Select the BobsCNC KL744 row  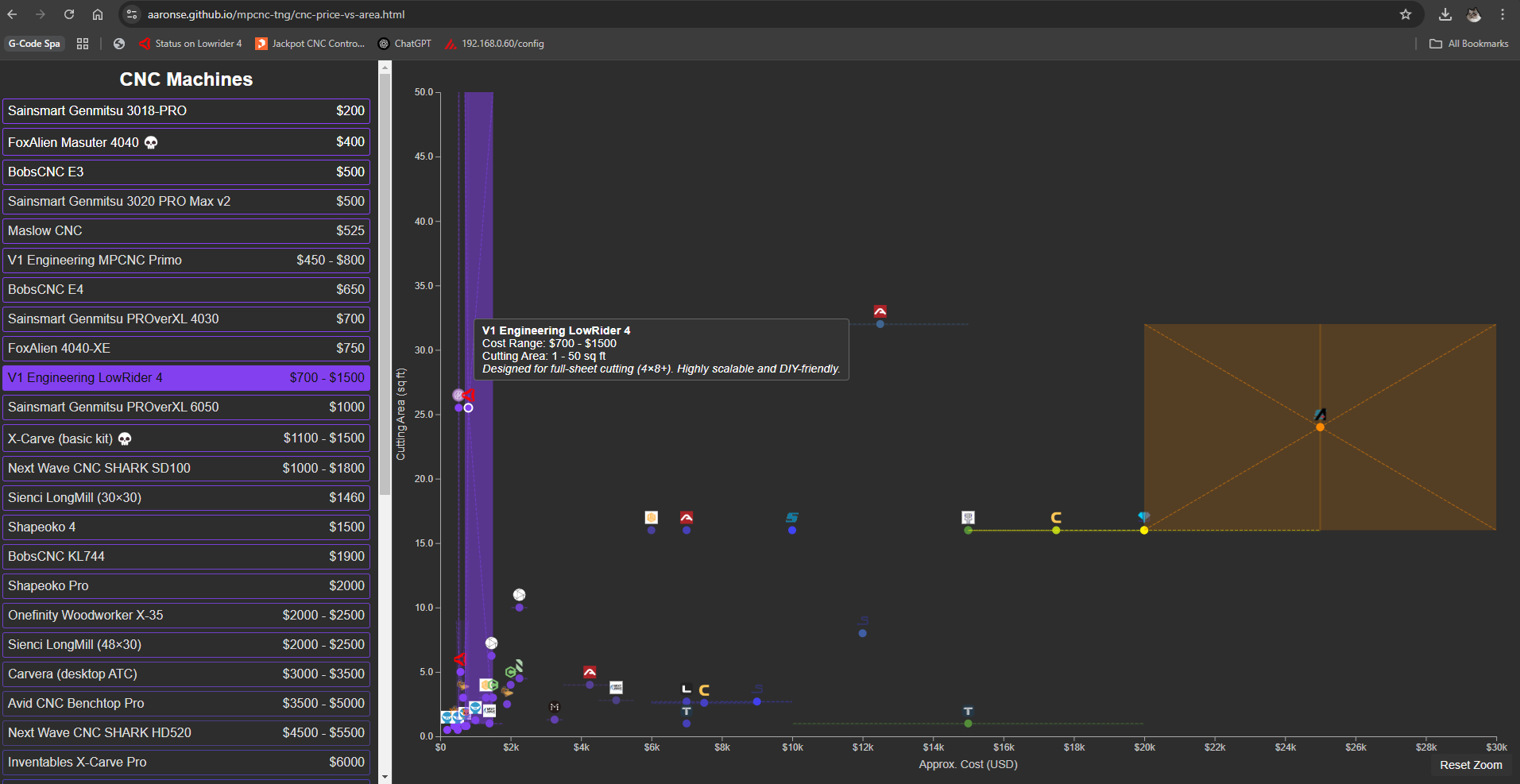[186, 557]
